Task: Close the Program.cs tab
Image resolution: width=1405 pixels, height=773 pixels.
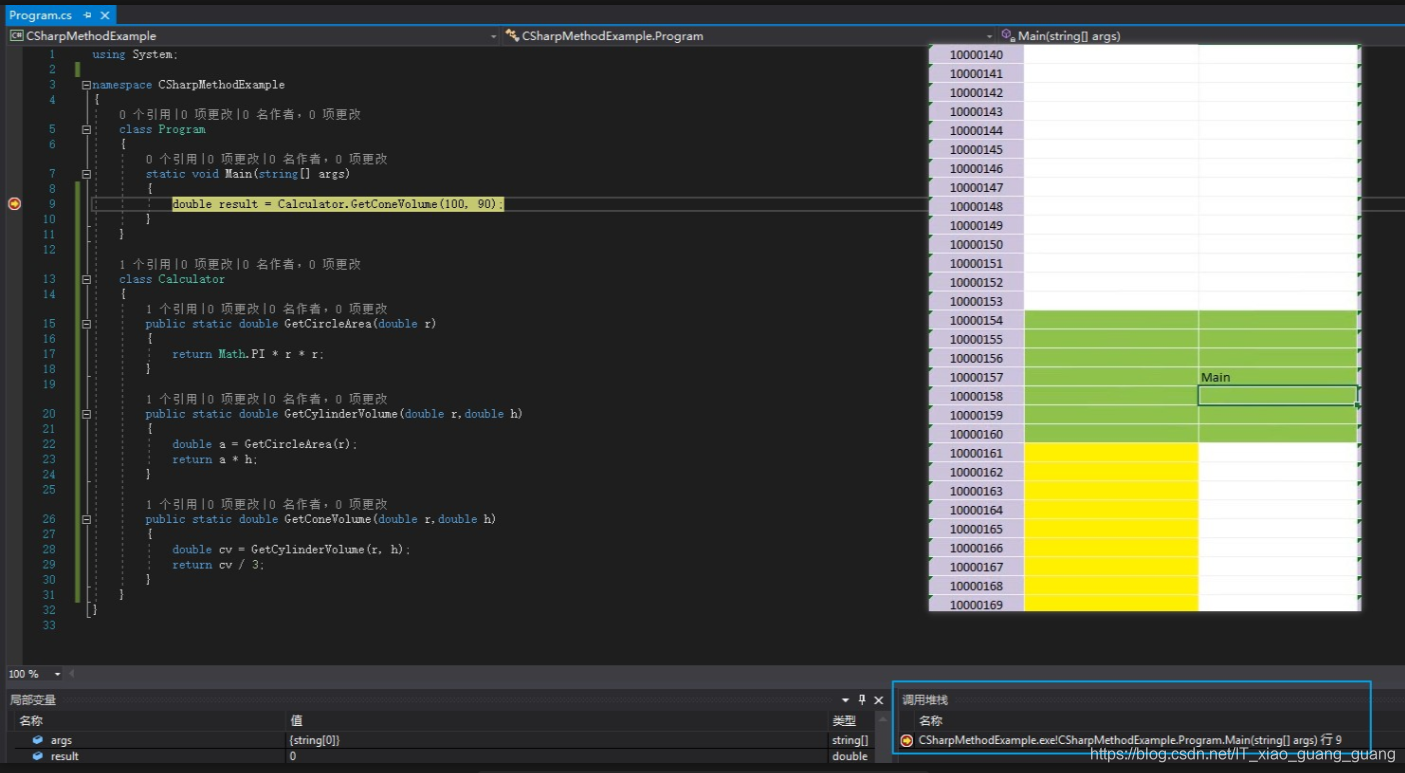Action: coord(104,16)
